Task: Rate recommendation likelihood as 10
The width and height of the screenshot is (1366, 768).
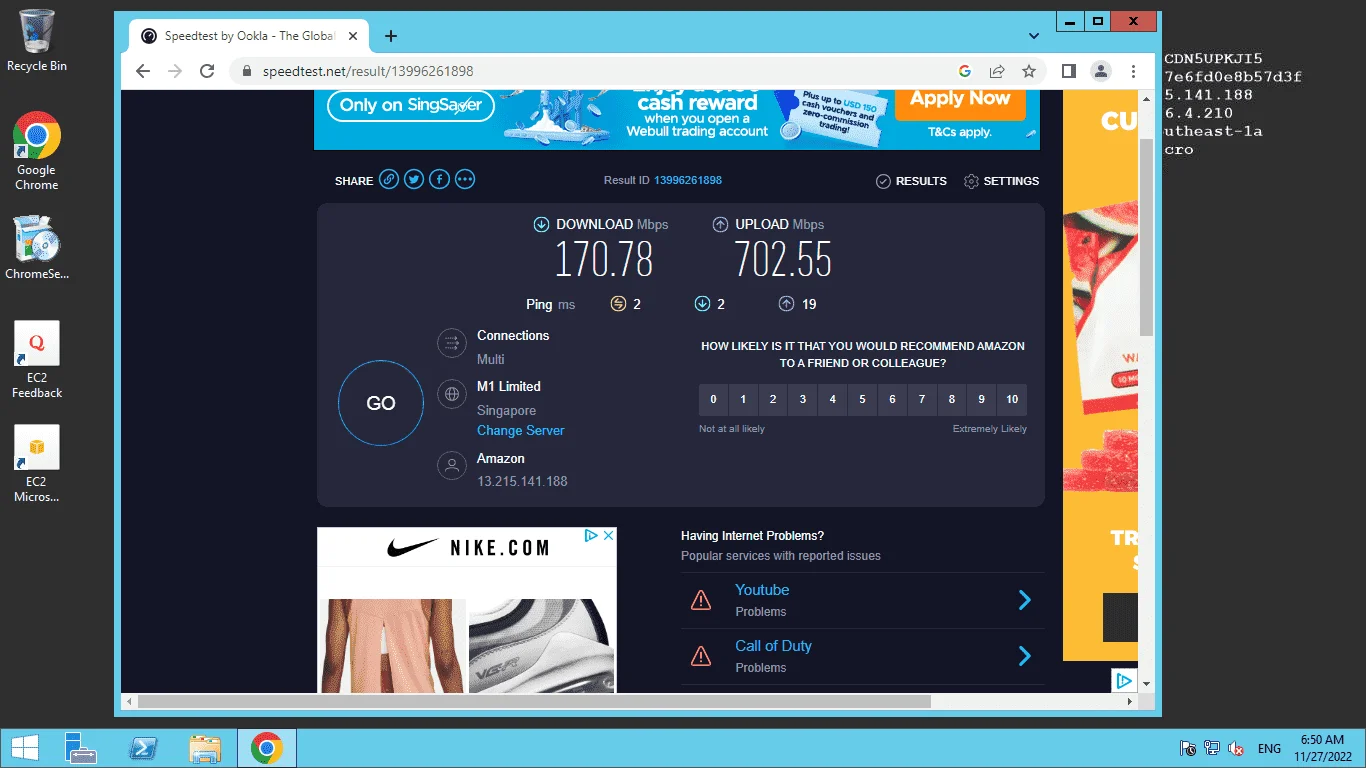Action: coord(1012,399)
